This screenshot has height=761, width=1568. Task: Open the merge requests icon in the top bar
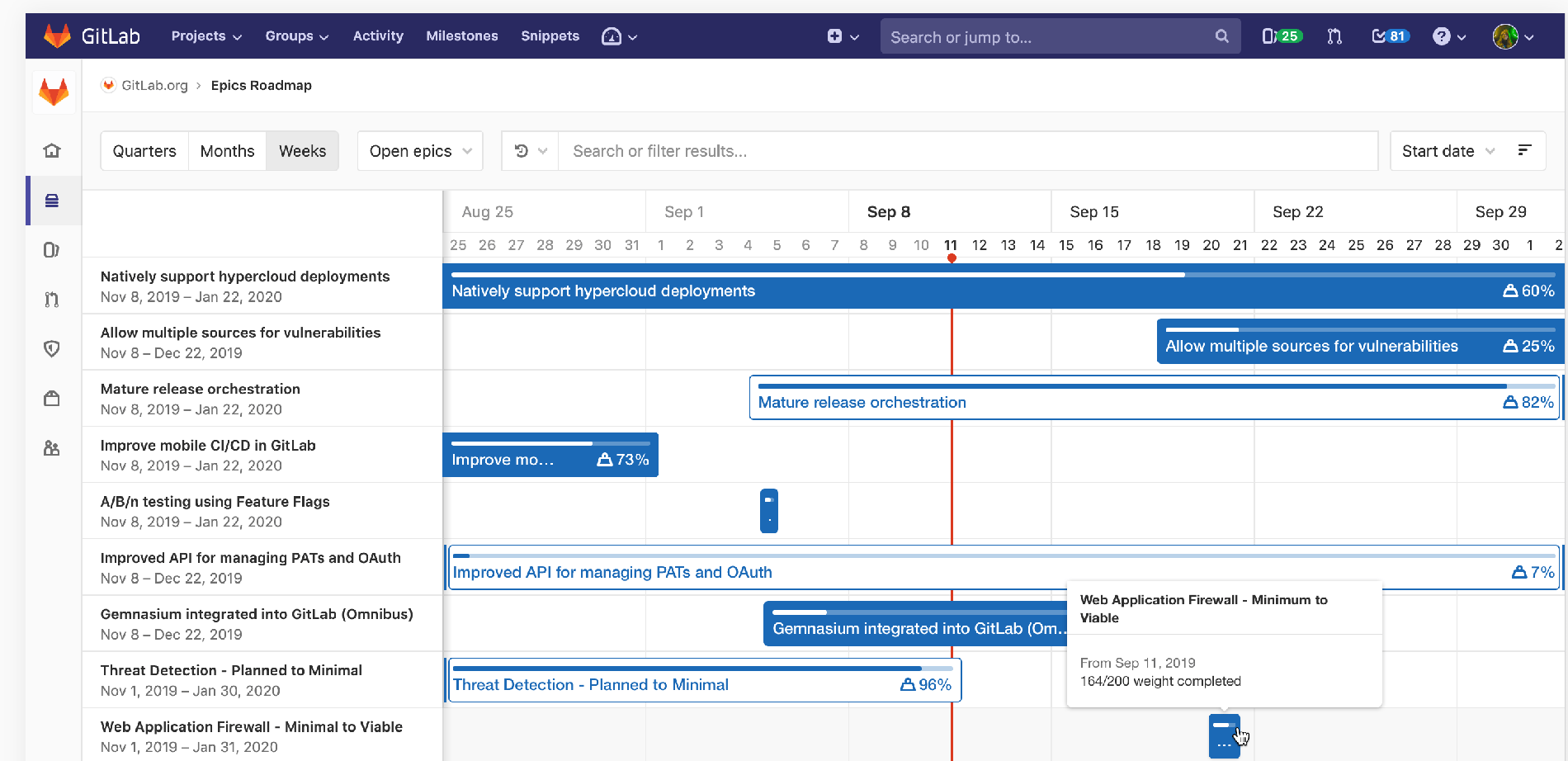[1334, 36]
